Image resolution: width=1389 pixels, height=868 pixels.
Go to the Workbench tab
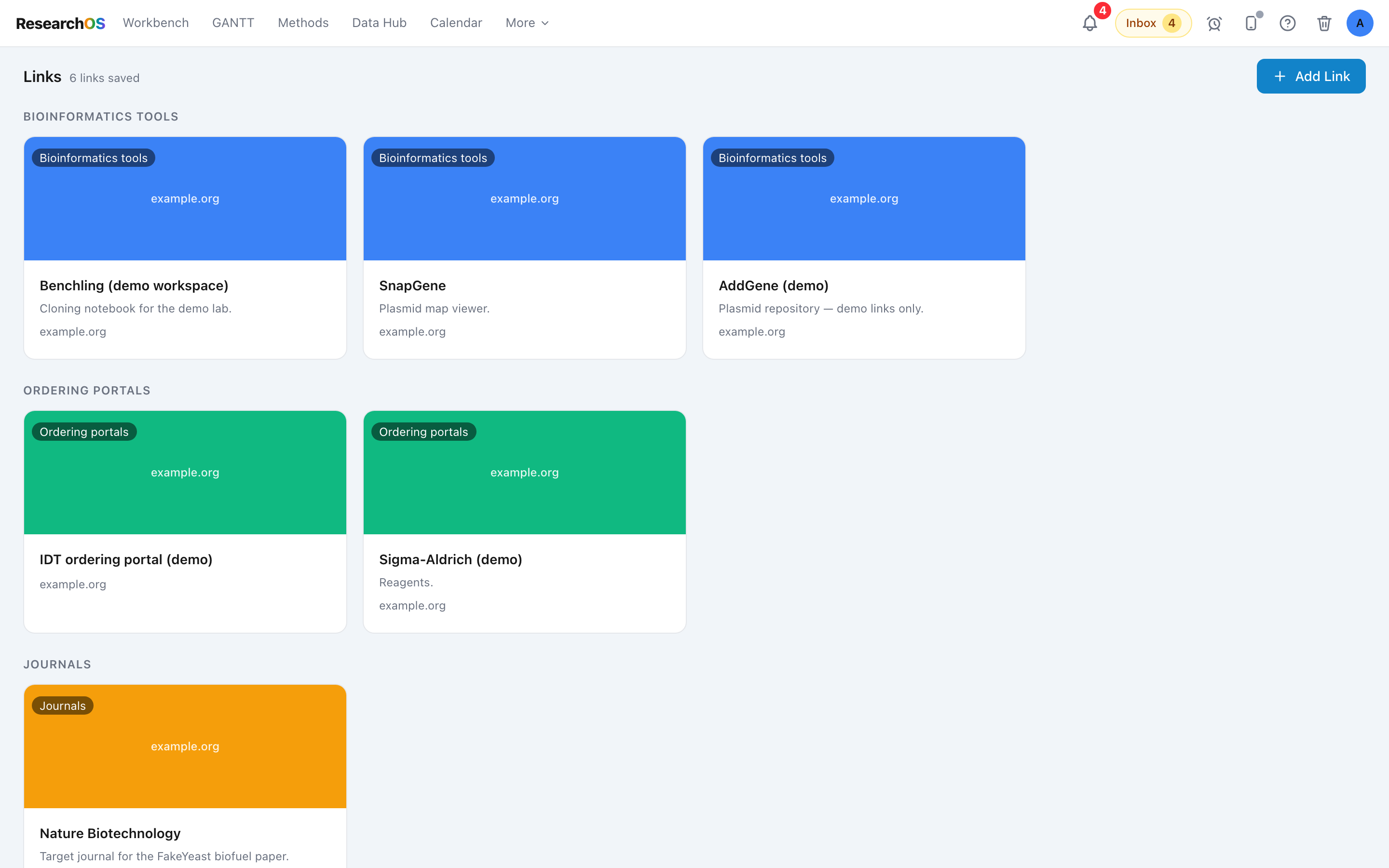[156, 23]
